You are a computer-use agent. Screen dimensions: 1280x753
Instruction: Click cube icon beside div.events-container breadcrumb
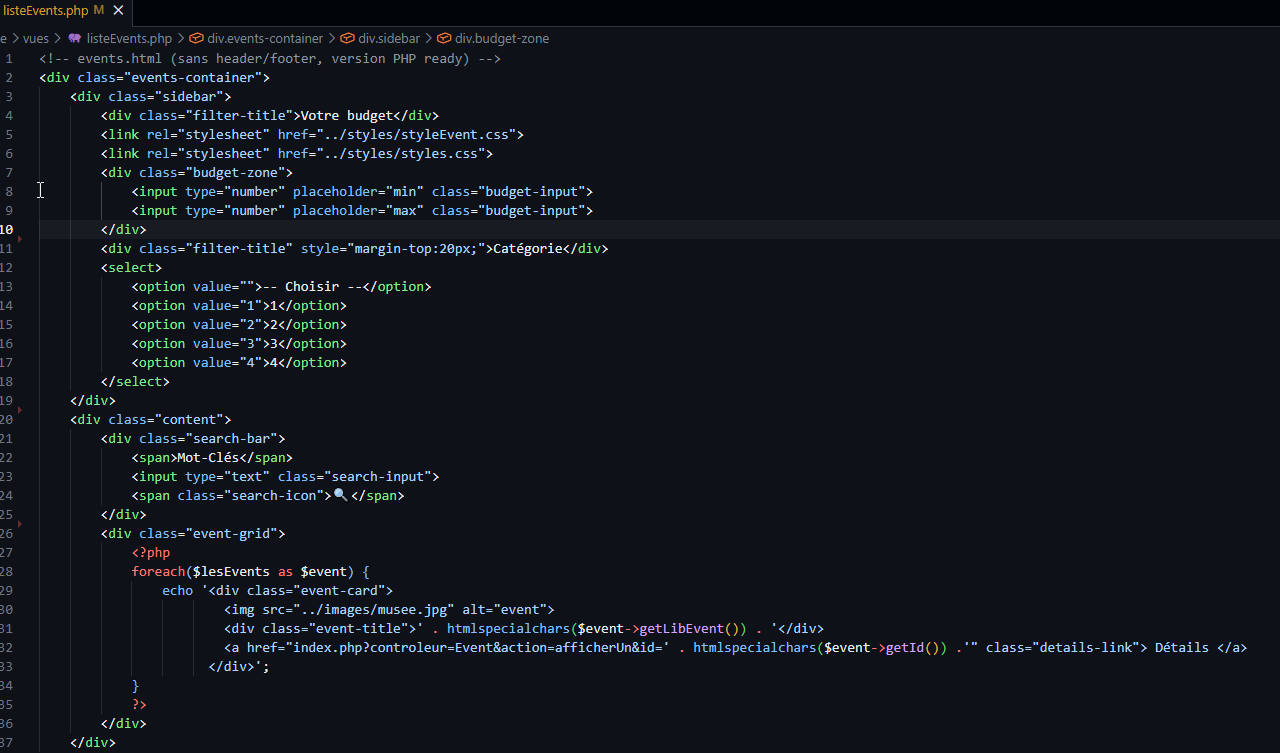(x=196, y=39)
